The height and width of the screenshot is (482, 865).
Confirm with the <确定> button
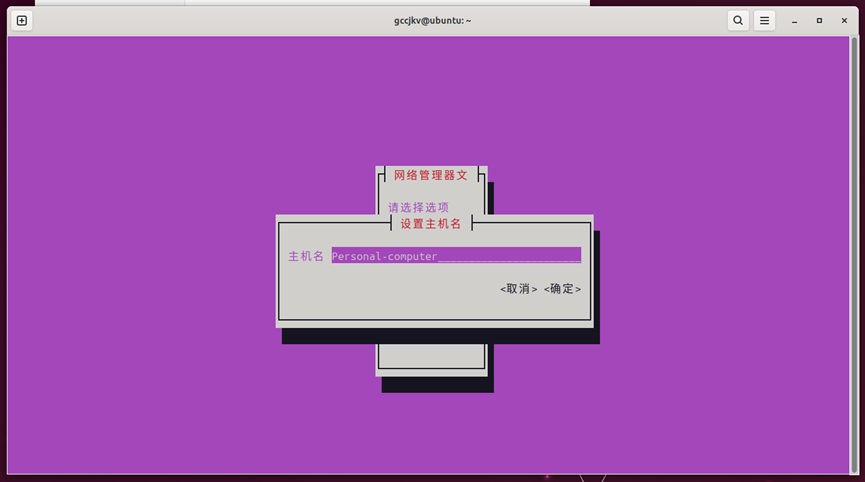click(x=562, y=288)
